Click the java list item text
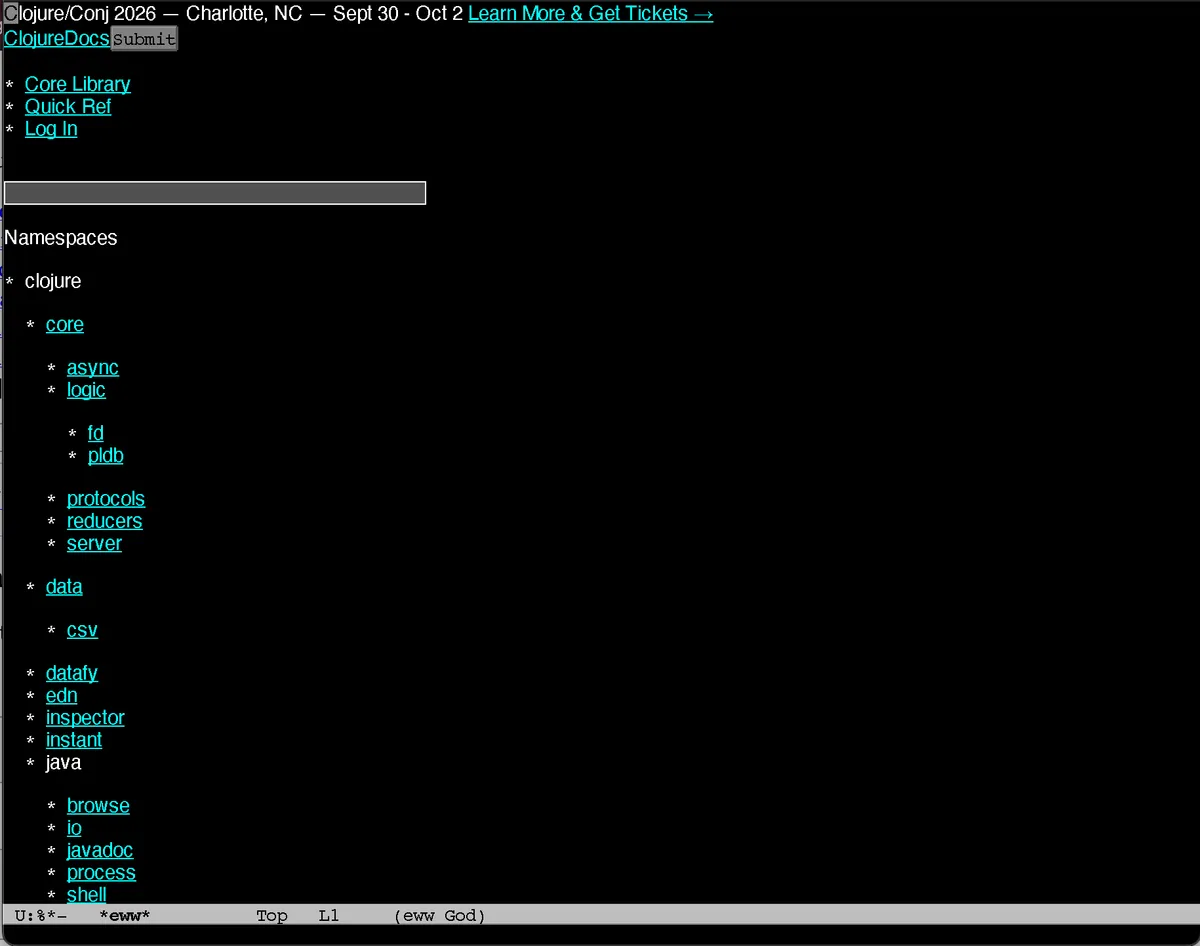This screenshot has width=1200, height=946. (x=64, y=762)
